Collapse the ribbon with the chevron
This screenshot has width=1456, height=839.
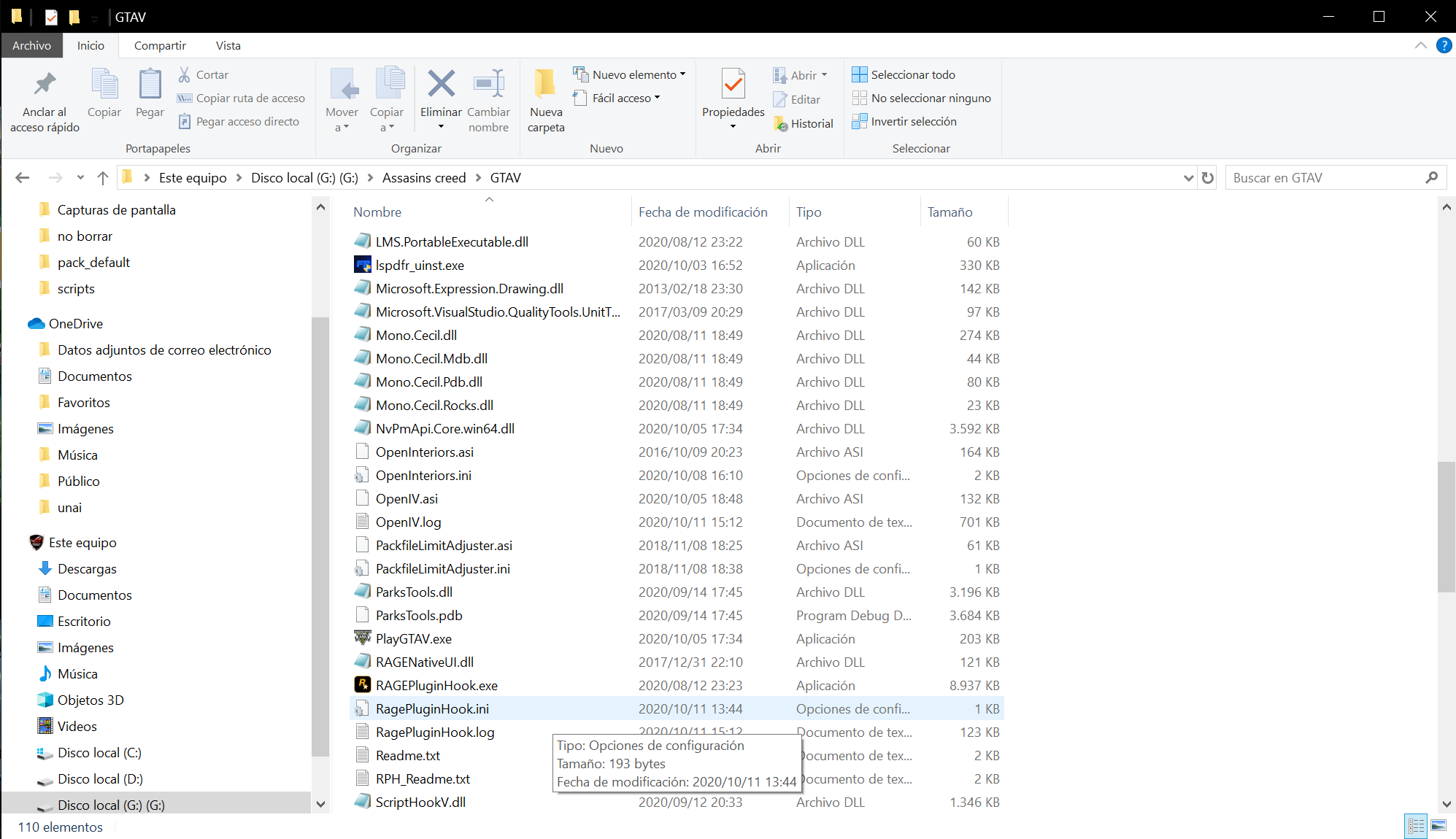1420,45
